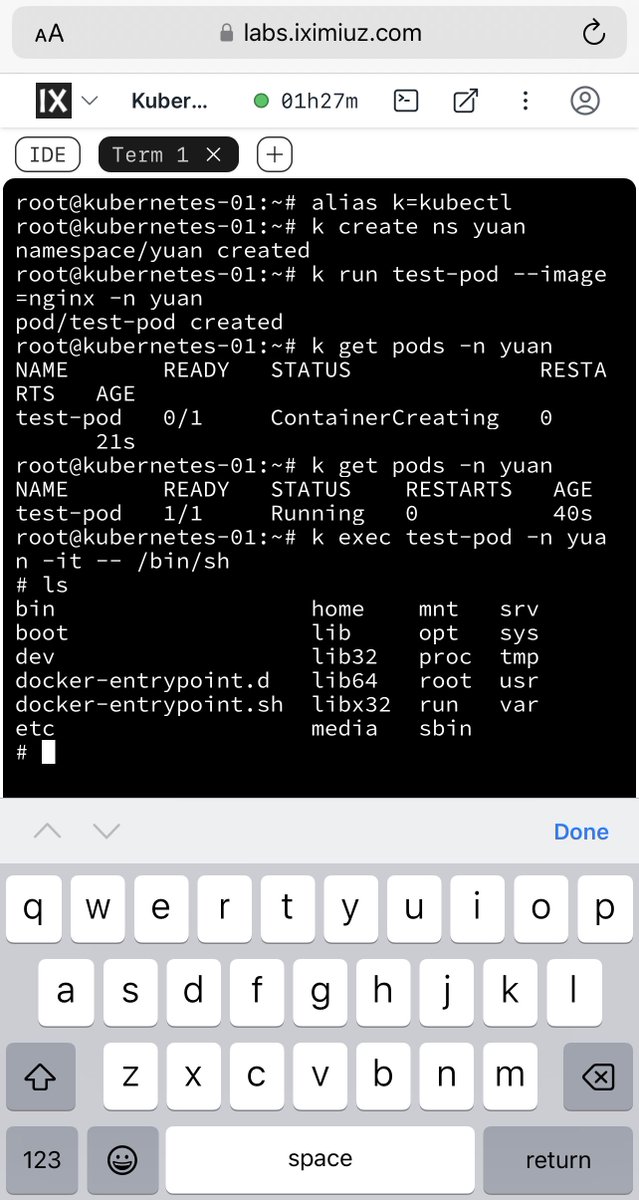Click docker-entrypoint.sh in ls output
The width and height of the screenshot is (639, 1200).
pos(149,704)
